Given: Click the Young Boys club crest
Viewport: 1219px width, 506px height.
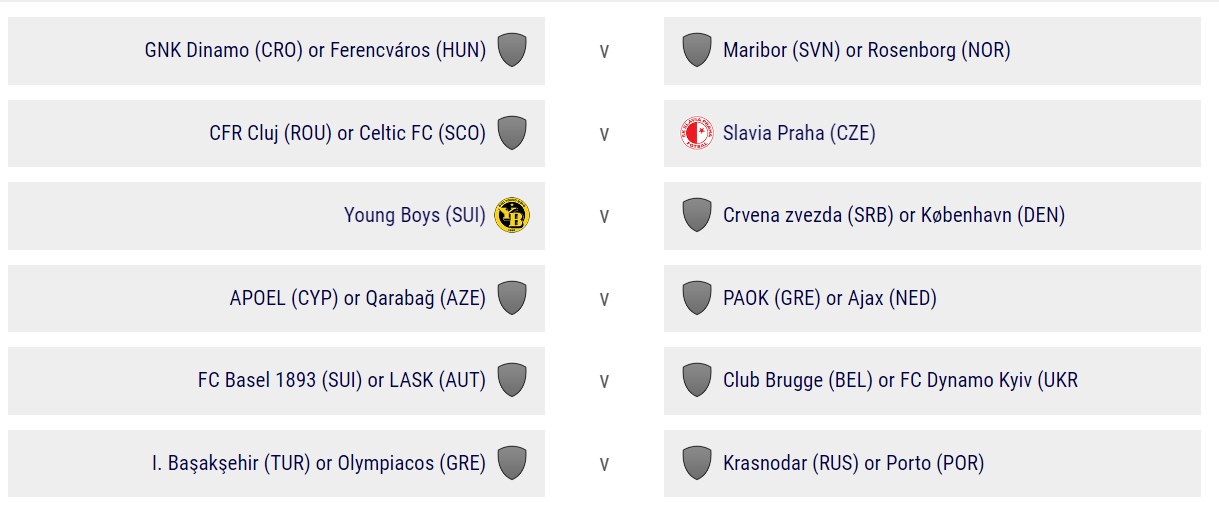Looking at the screenshot, I should pos(512,215).
